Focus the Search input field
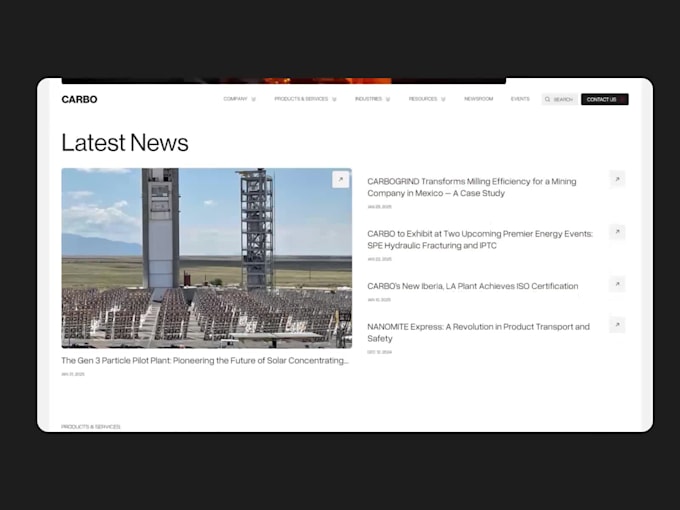The width and height of the screenshot is (680, 510). (x=559, y=99)
